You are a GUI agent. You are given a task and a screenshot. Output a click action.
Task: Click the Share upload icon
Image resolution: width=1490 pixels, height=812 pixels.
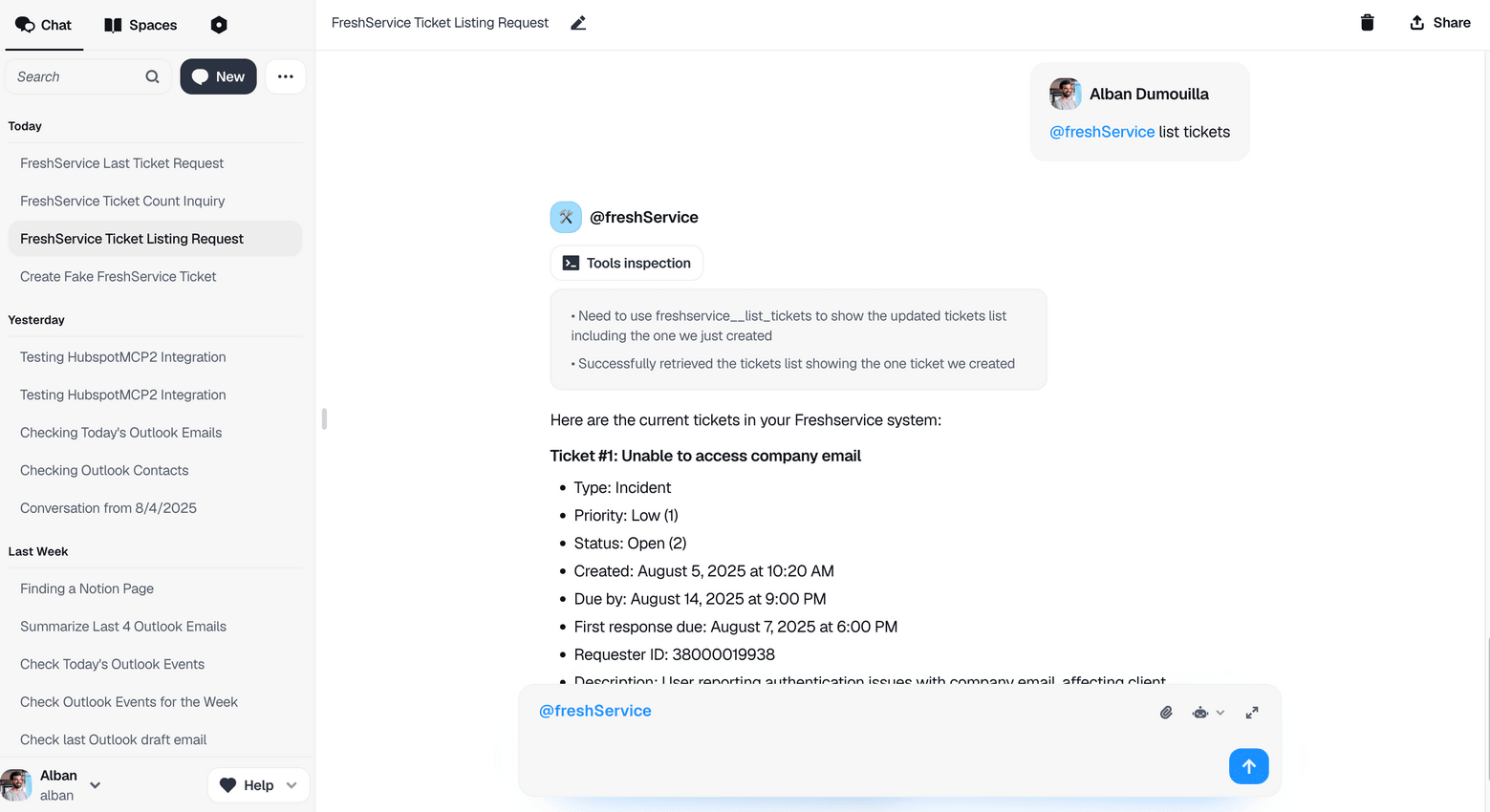[x=1417, y=23]
